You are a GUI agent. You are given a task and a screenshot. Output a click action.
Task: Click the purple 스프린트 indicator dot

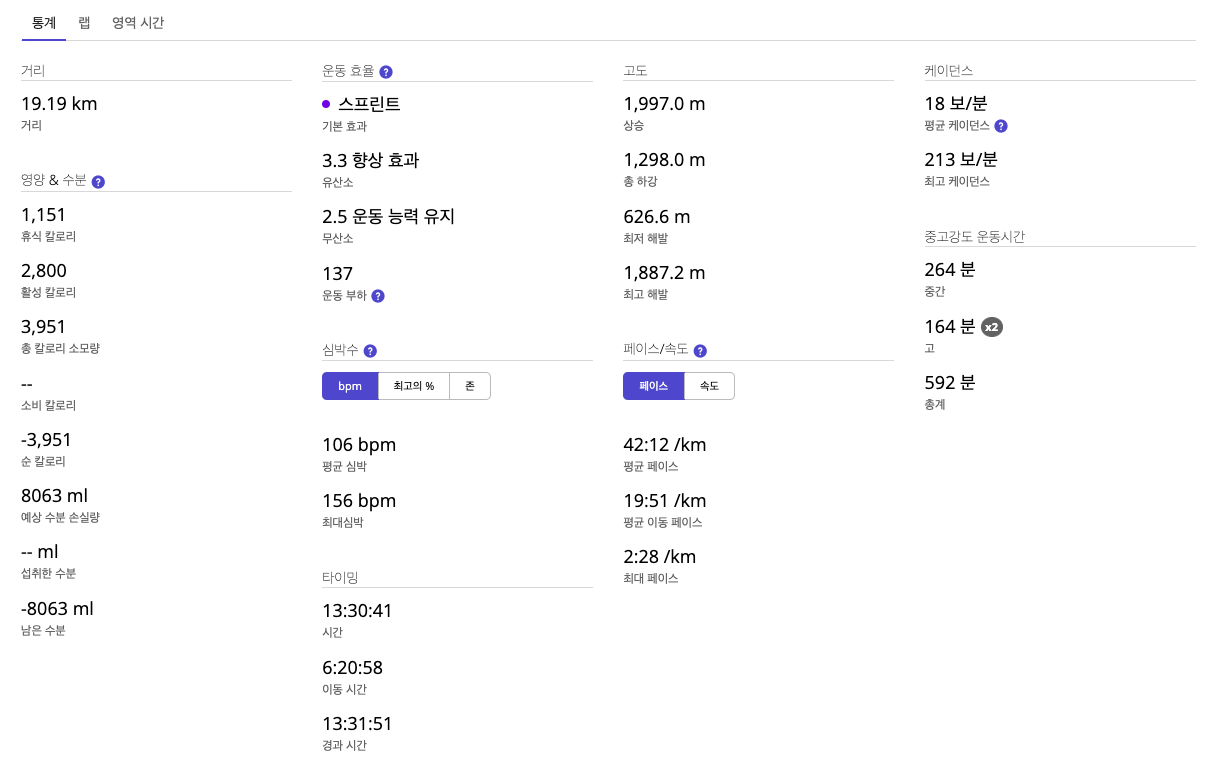point(325,103)
